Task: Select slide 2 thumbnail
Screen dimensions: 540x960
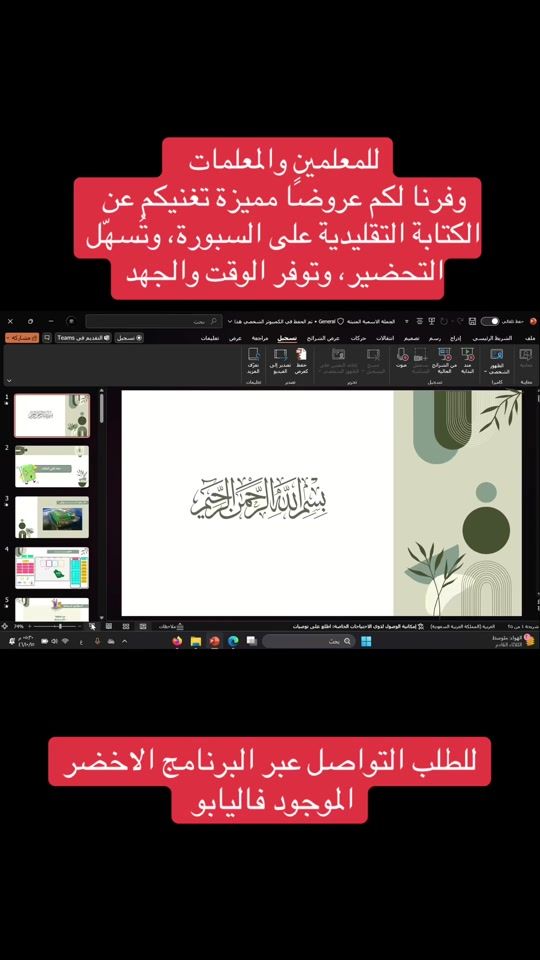Action: [x=52, y=467]
